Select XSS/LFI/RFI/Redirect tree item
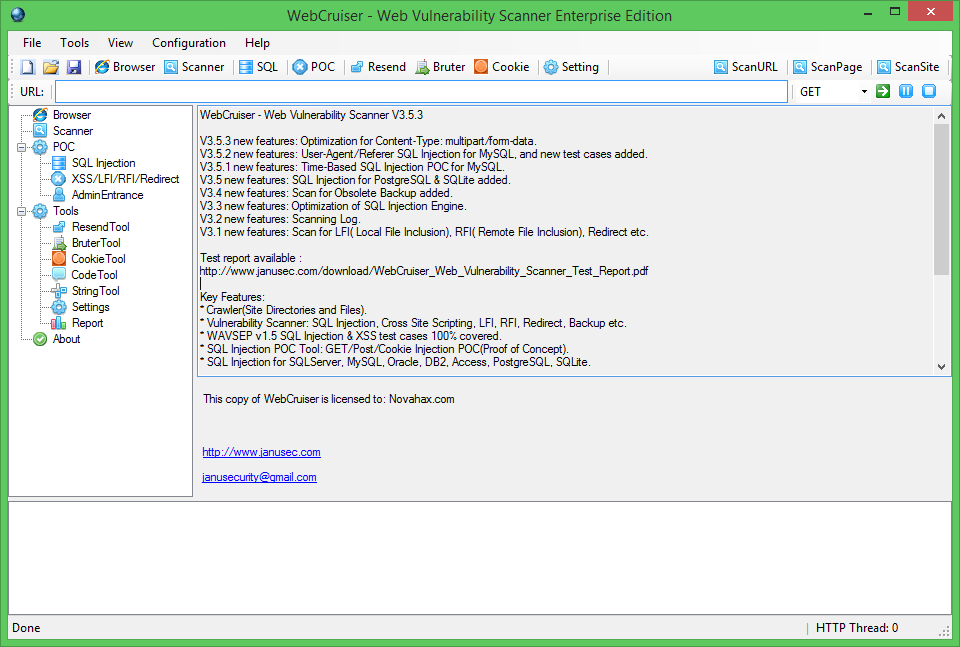Screen dimensions: 960x647 [125, 179]
